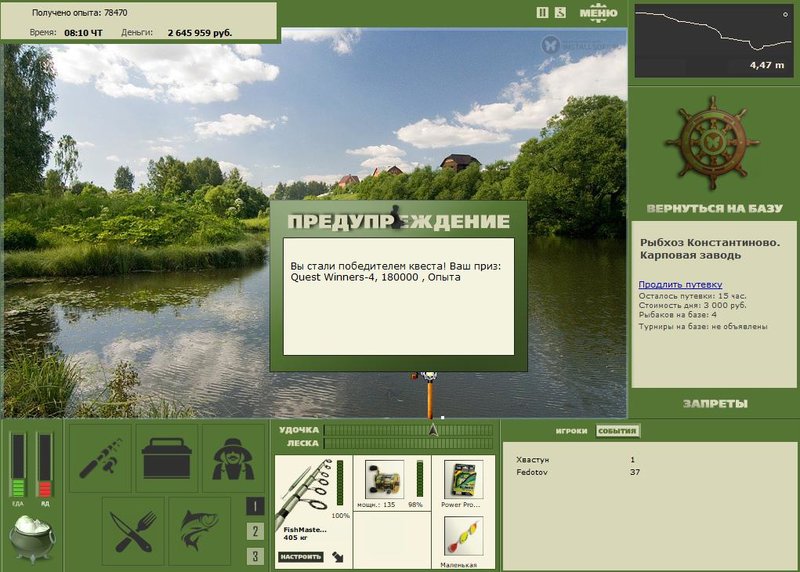Select rod slot 1
Image resolution: width=800 pixels, height=572 pixels.
point(255,506)
